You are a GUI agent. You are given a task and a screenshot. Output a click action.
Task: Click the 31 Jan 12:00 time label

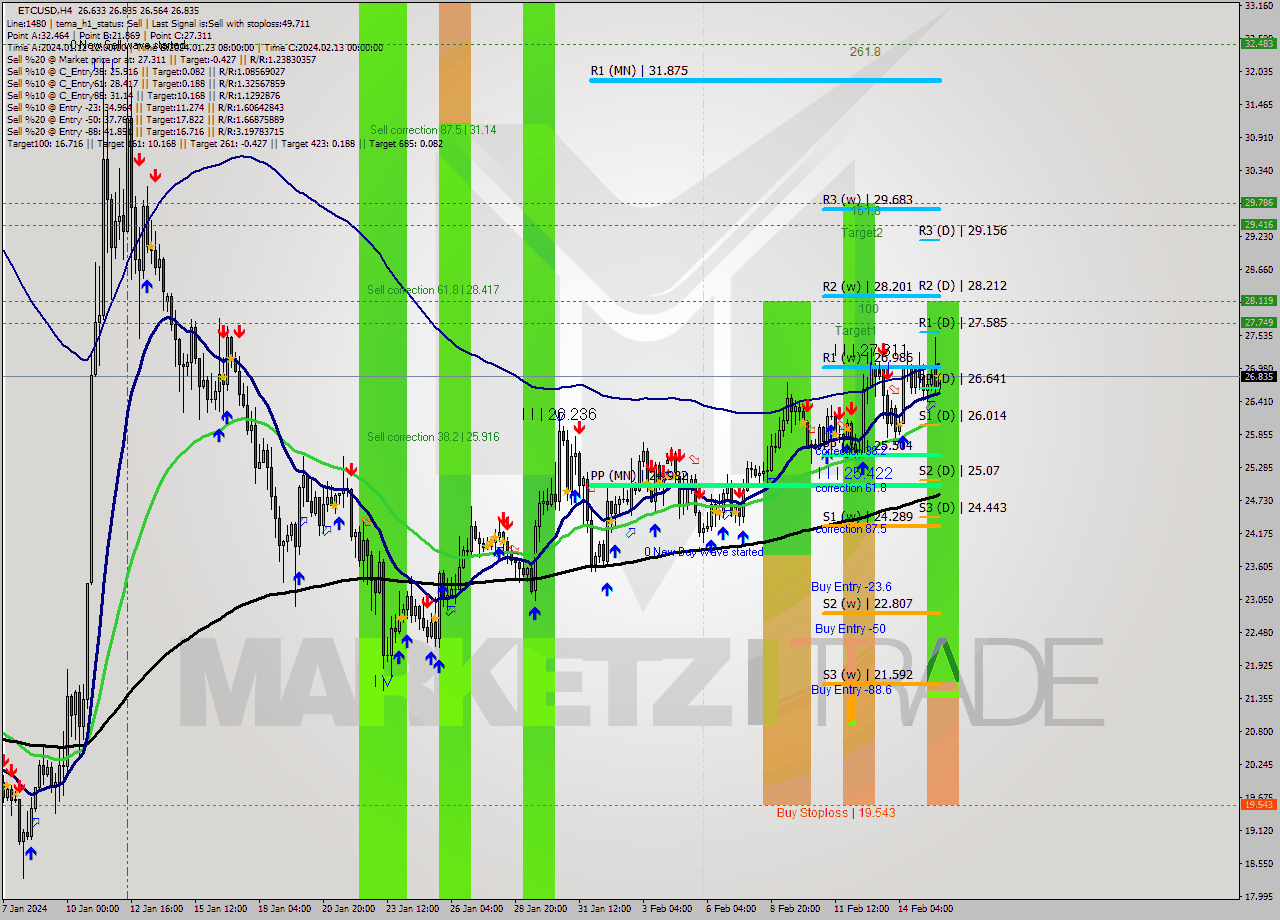pyautogui.click(x=603, y=909)
